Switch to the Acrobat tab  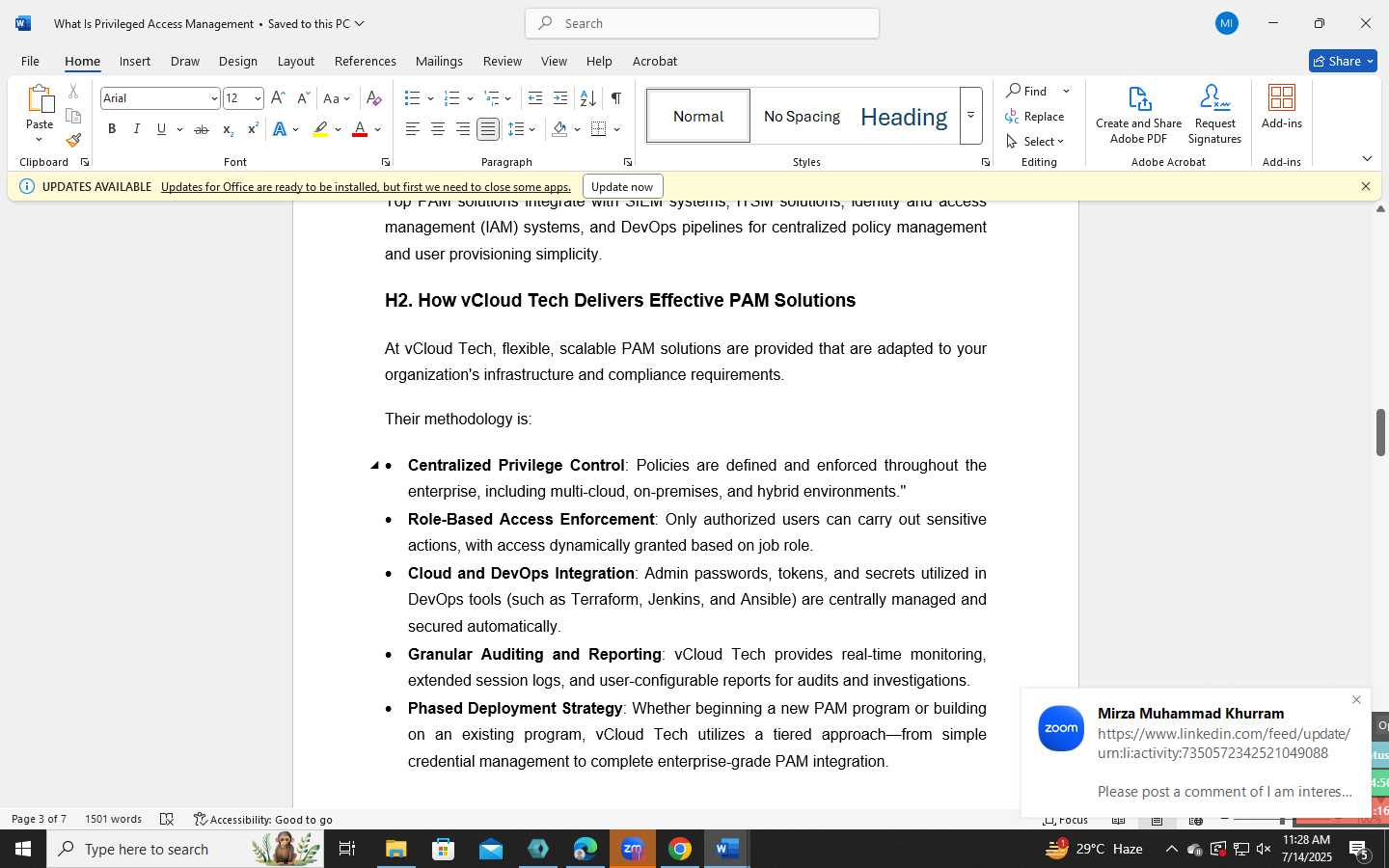tap(654, 61)
